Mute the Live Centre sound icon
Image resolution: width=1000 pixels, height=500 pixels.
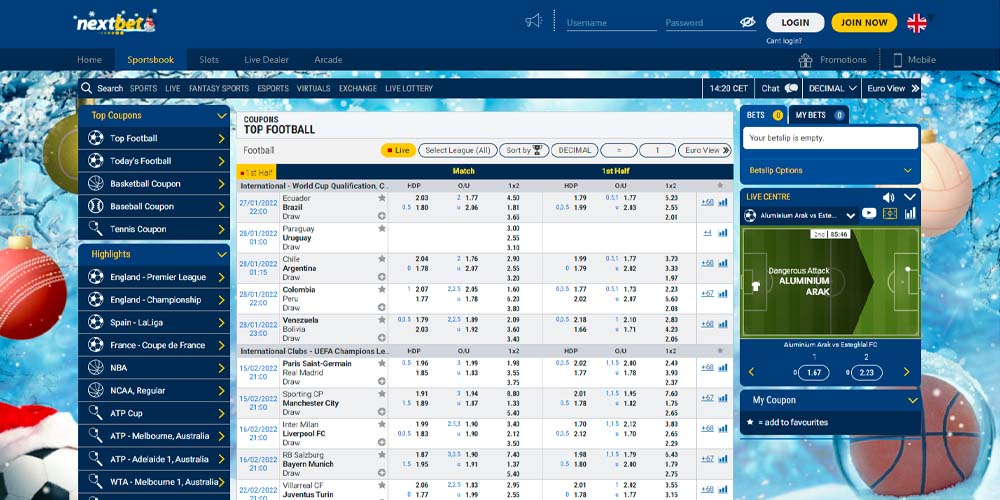coord(888,197)
